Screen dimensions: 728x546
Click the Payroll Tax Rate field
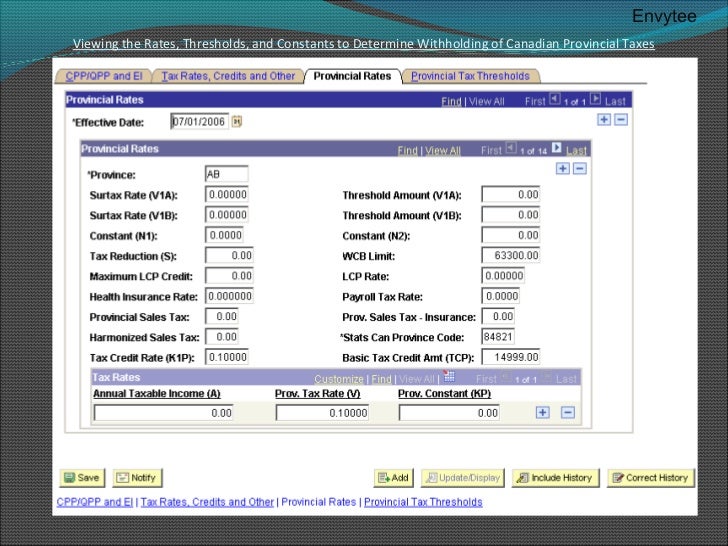pos(500,296)
